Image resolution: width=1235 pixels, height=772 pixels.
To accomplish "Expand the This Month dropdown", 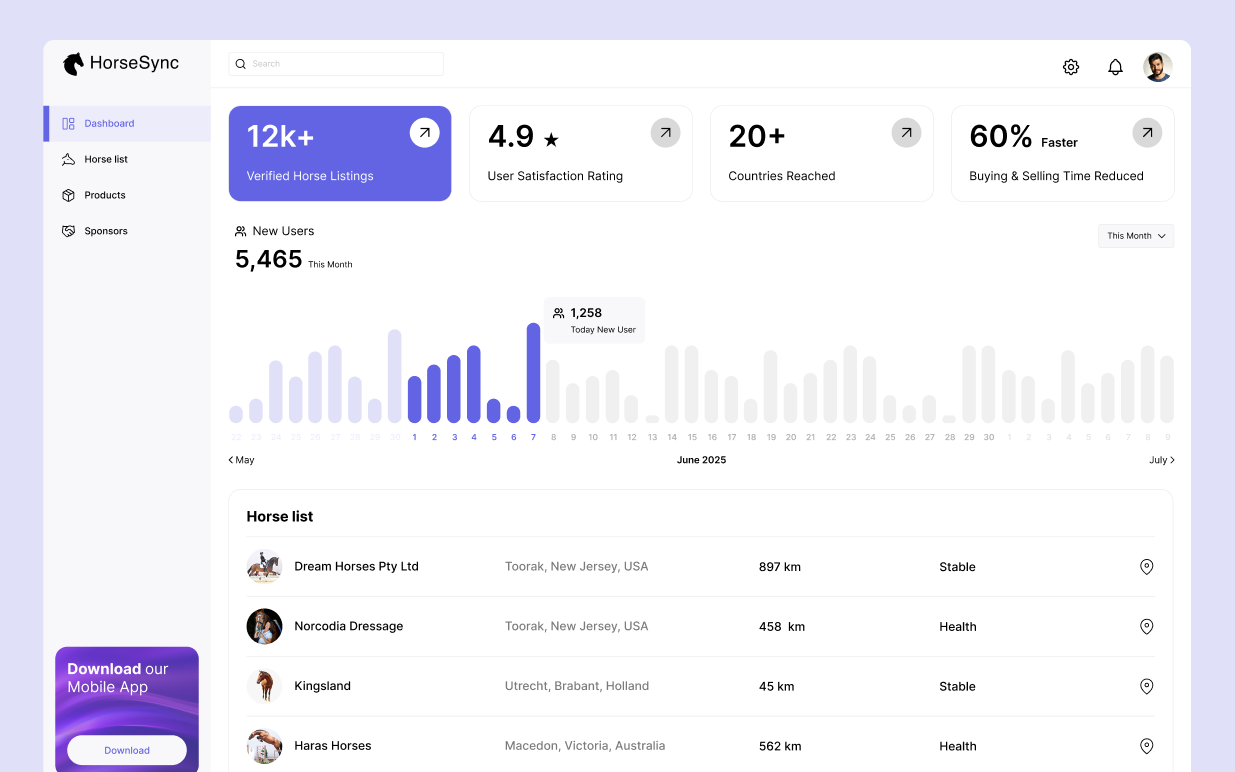I will [x=1136, y=236].
